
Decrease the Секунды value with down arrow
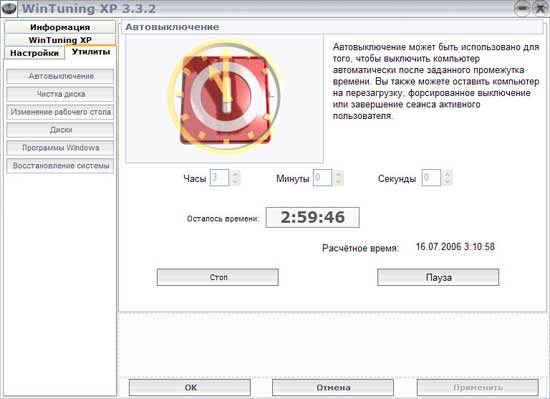click(448, 182)
